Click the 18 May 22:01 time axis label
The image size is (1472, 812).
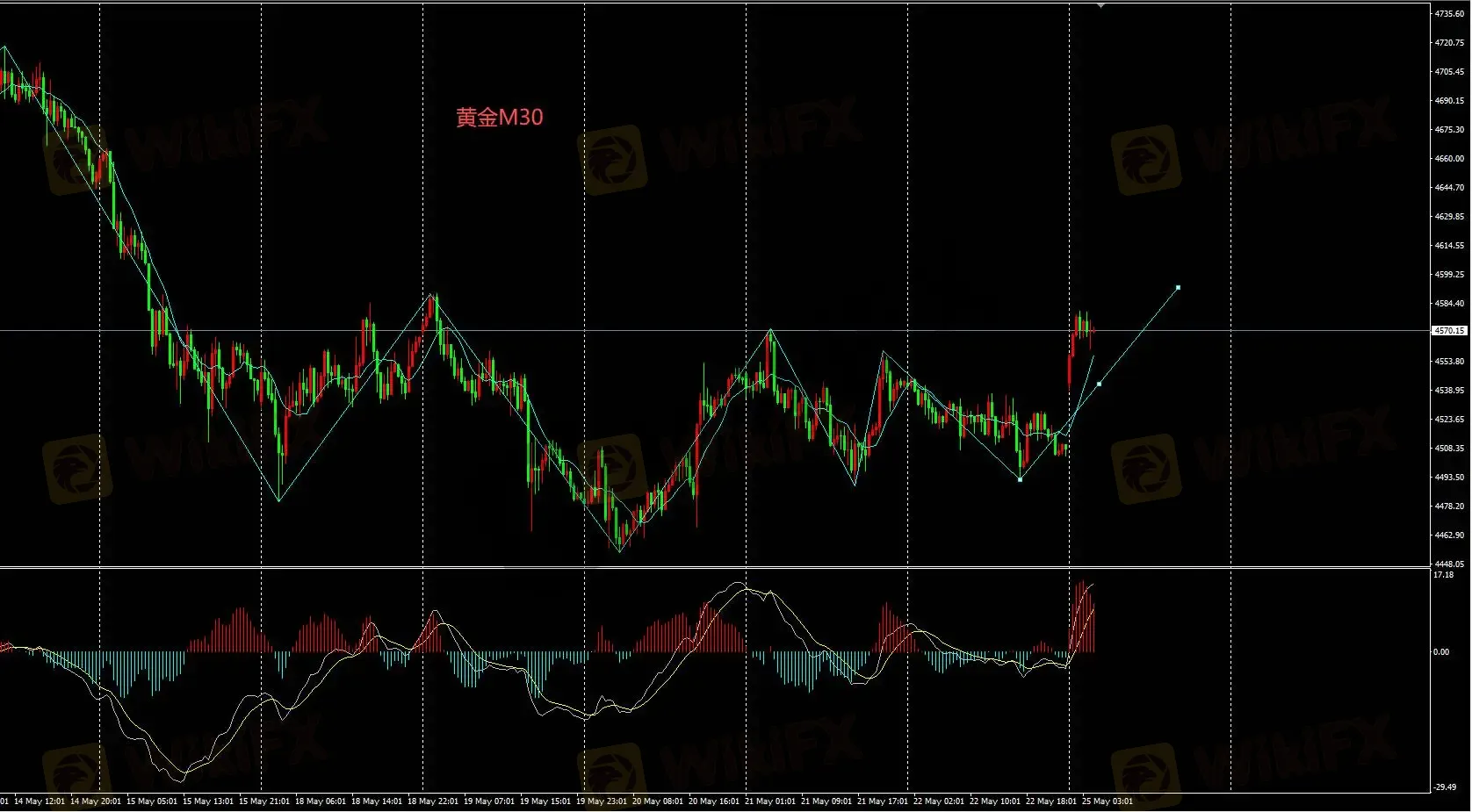click(431, 801)
